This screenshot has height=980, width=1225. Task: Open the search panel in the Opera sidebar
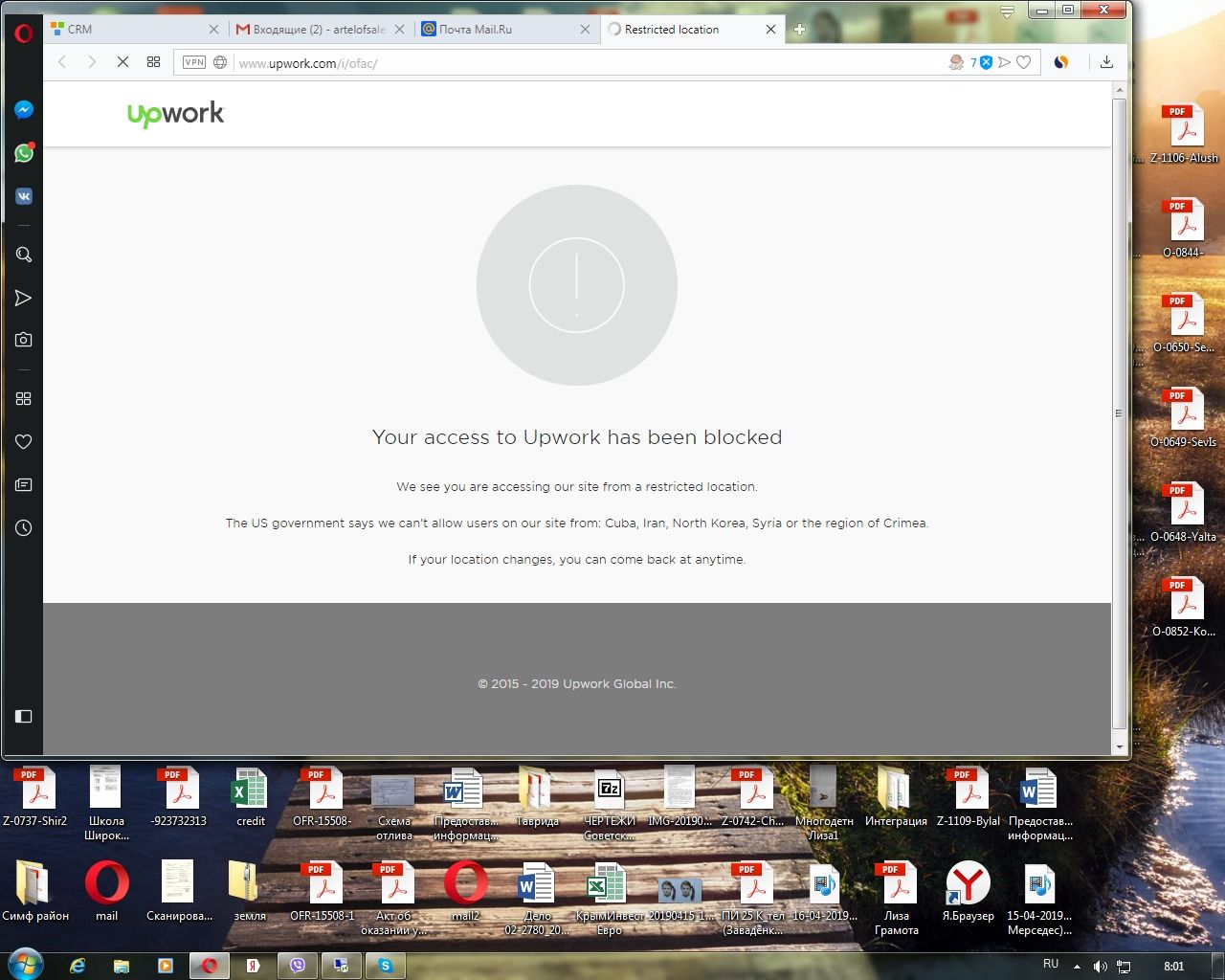(x=24, y=255)
